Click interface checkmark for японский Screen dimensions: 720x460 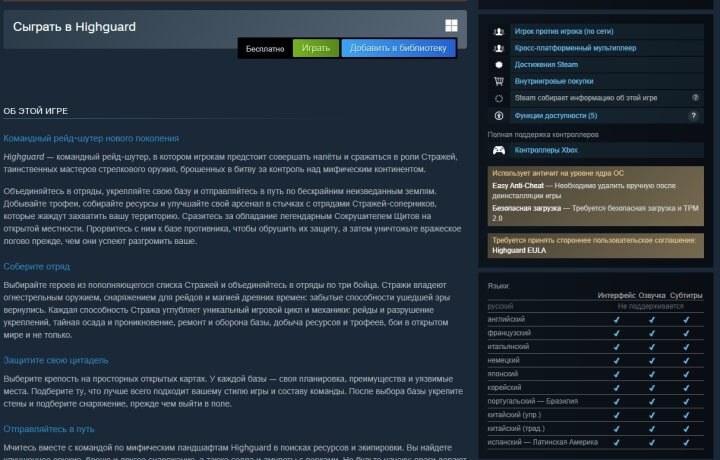616,374
